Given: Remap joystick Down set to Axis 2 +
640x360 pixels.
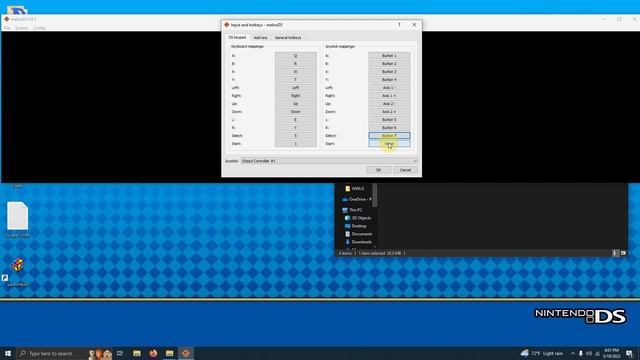Looking at the screenshot, I should coord(389,111).
